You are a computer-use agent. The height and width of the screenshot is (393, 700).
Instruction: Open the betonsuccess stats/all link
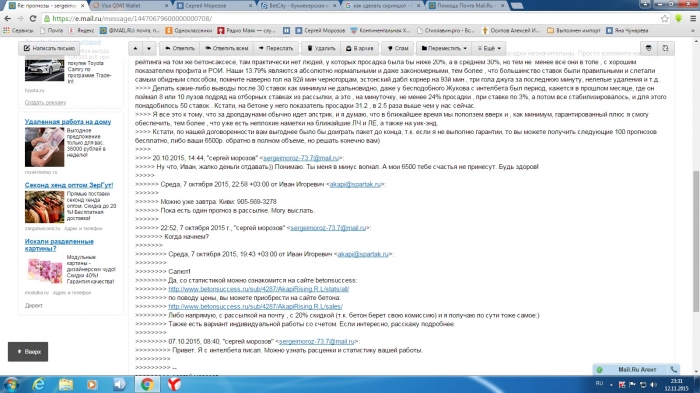click(x=258, y=289)
